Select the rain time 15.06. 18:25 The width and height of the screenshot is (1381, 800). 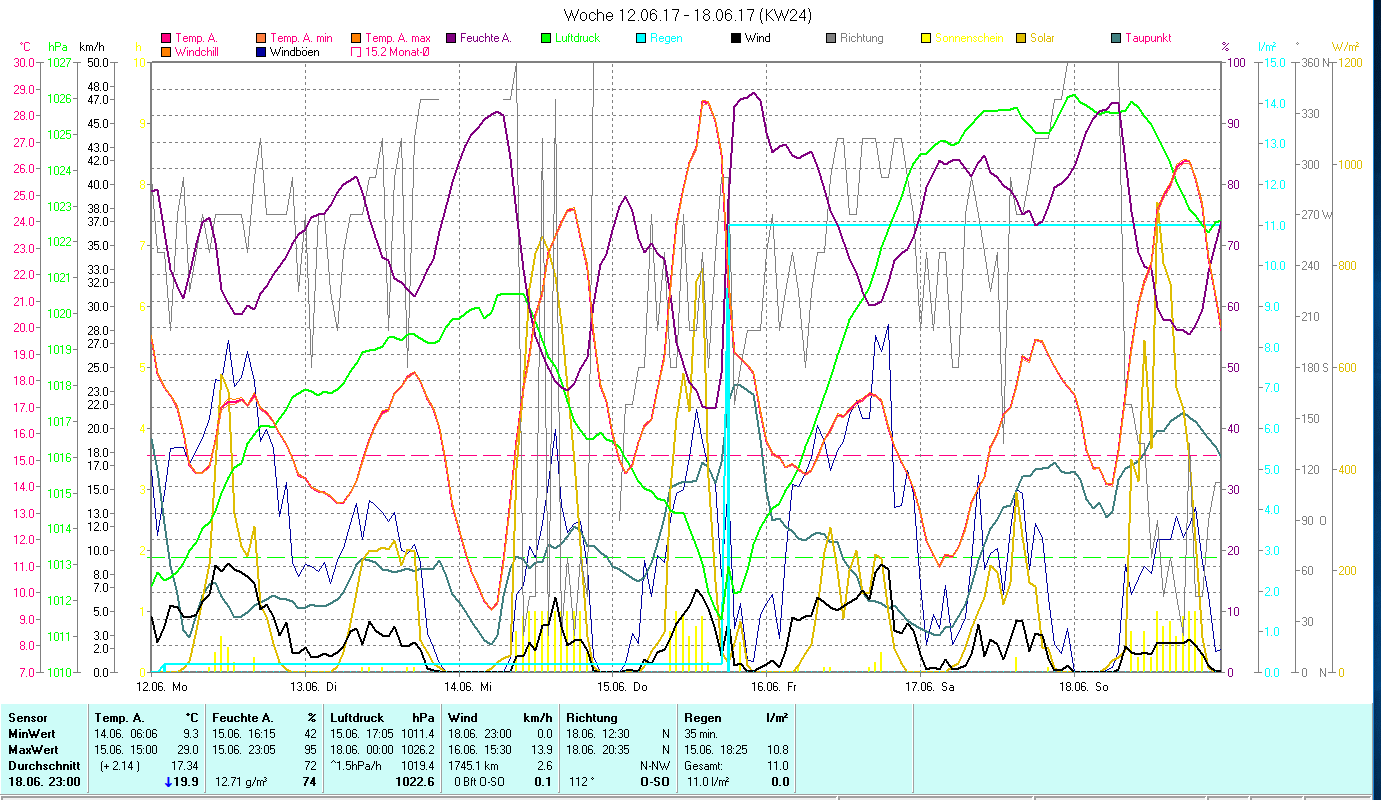pyautogui.click(x=717, y=749)
